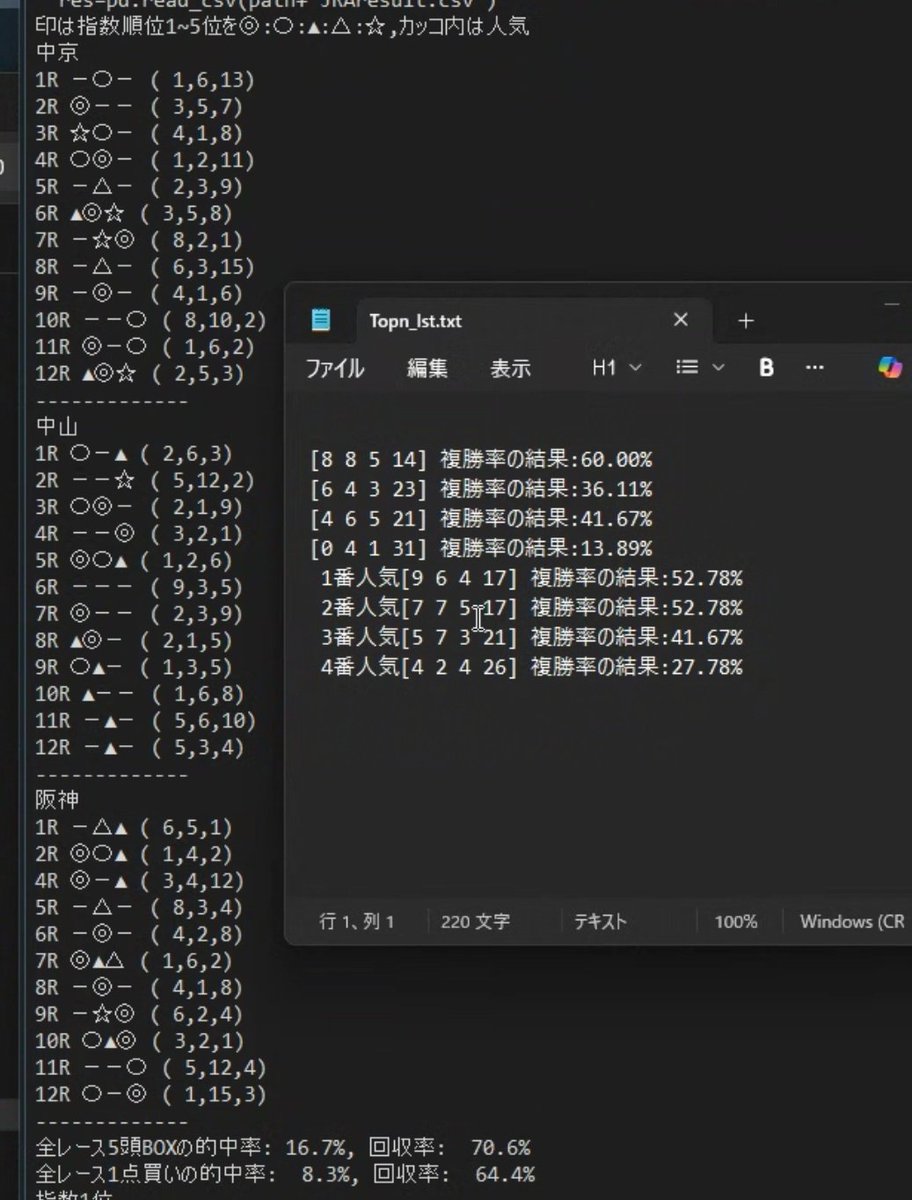Click the 中山 heading in background output
Image resolution: width=912 pixels, height=1200 pixels.
tap(57, 427)
